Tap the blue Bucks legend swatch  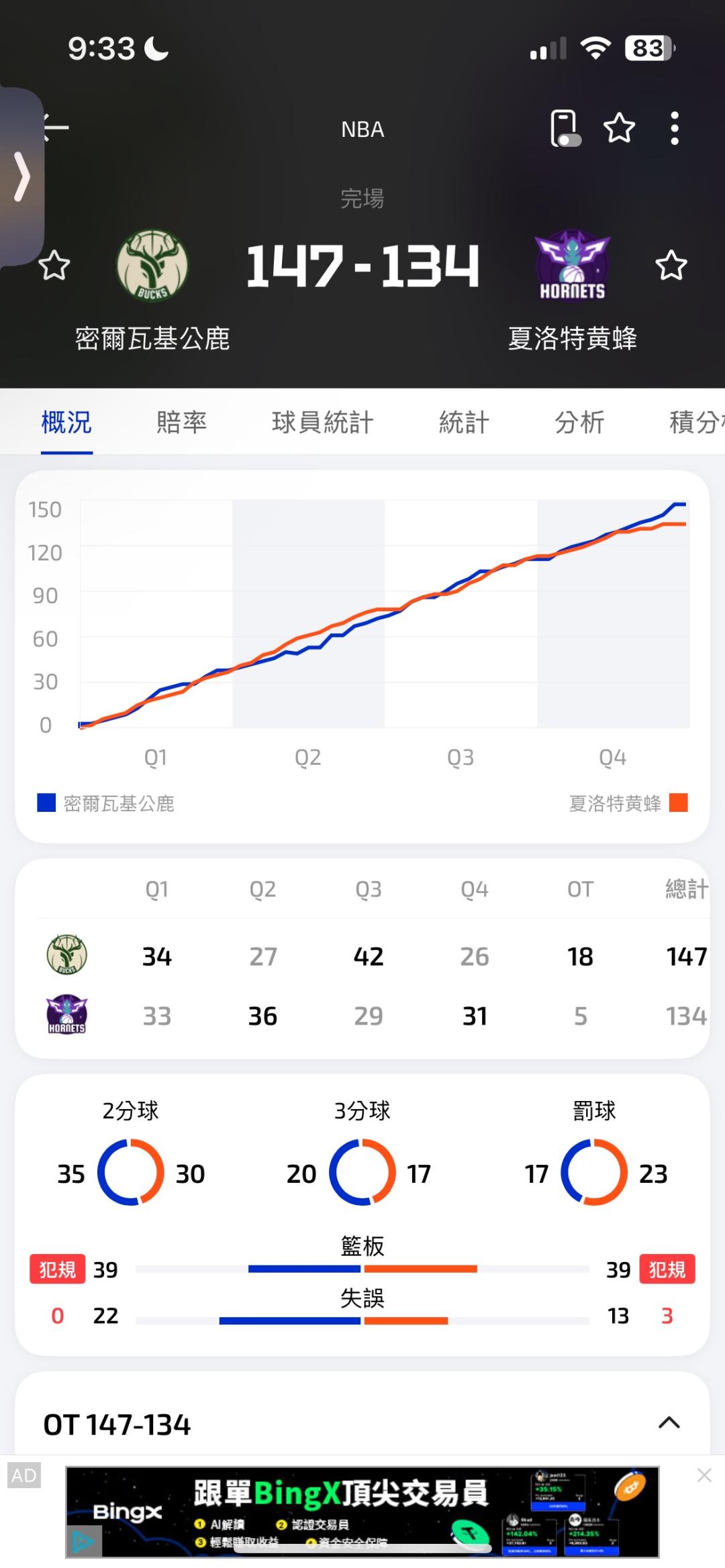point(46,803)
